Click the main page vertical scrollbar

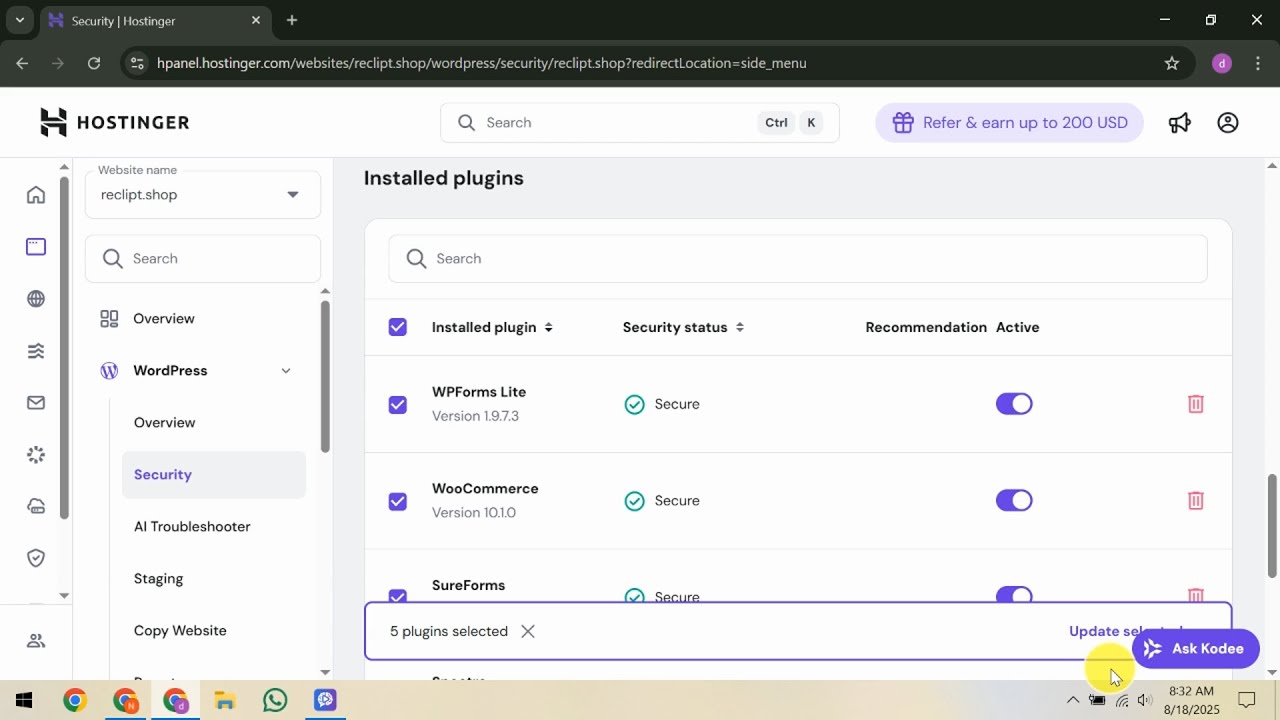coord(1272,525)
